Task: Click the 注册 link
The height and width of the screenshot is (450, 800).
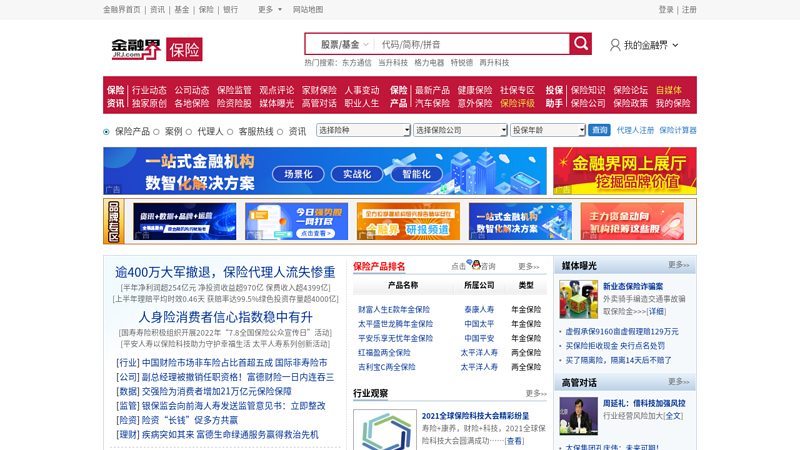Action: pyautogui.click(x=689, y=9)
